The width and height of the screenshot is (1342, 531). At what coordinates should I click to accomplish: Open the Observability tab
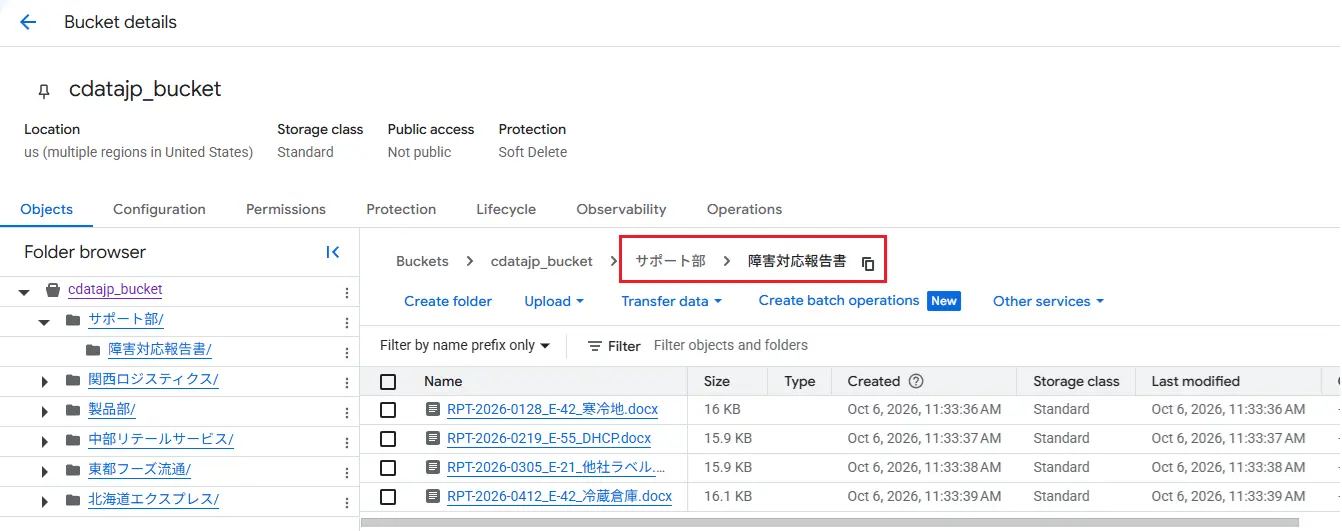click(x=621, y=209)
